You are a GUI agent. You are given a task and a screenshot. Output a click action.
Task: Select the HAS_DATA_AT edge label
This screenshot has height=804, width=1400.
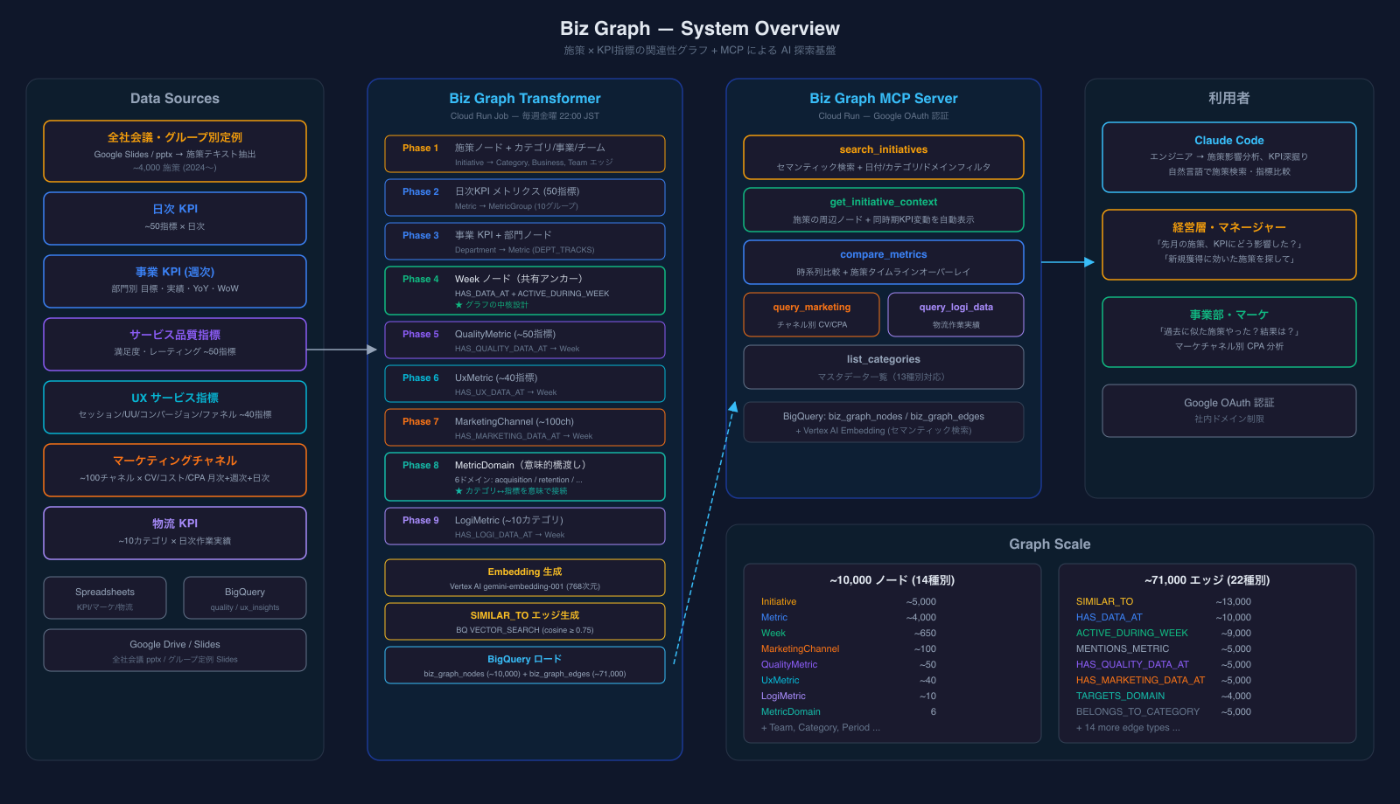click(1109, 617)
